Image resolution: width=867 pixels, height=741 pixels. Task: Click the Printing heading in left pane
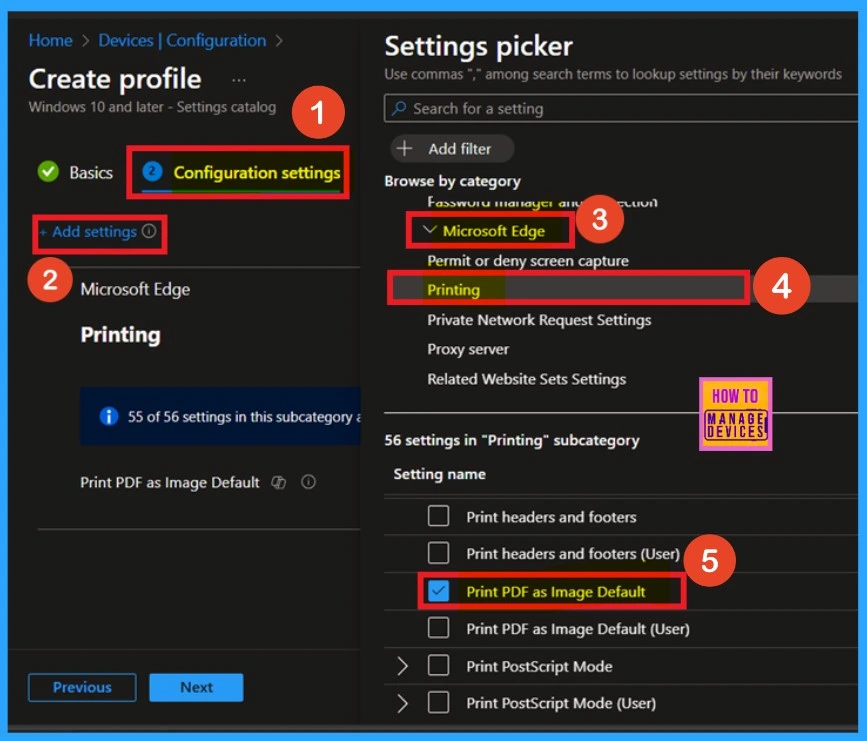pos(121,335)
